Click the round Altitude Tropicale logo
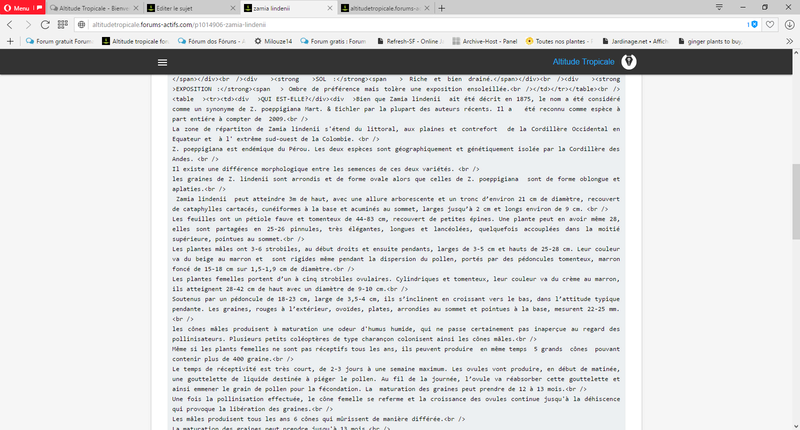 [629, 62]
